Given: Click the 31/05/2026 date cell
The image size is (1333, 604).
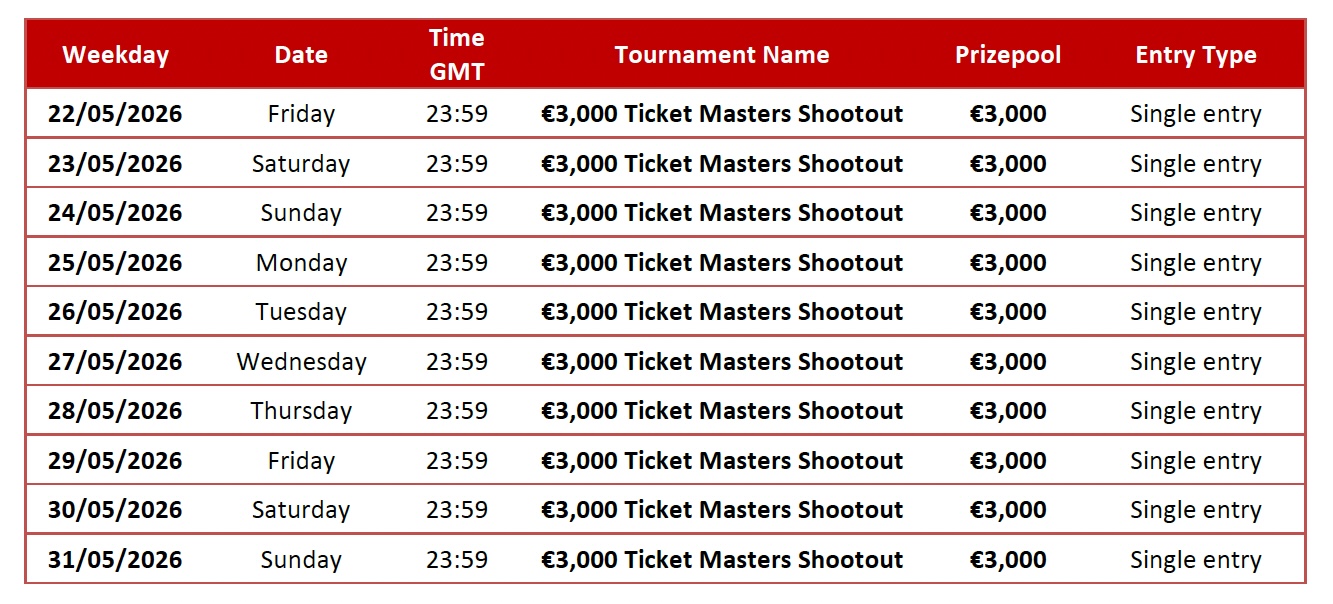Looking at the screenshot, I should (x=115, y=560).
